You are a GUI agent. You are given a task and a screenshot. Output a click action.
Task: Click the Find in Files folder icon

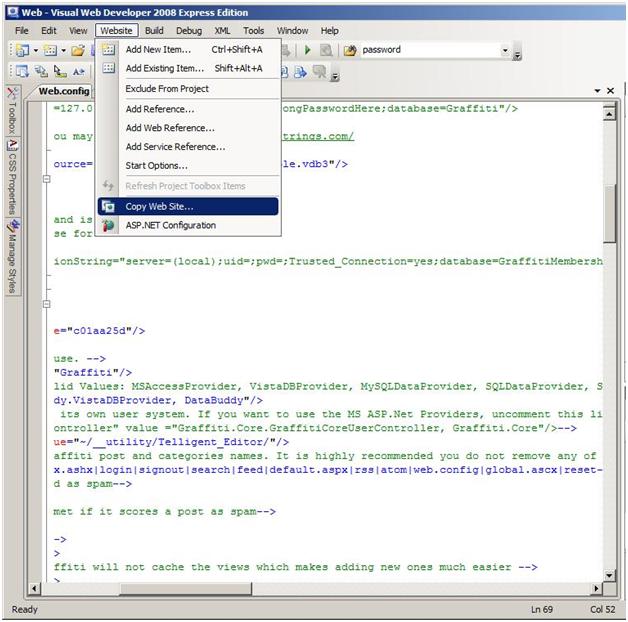350,50
